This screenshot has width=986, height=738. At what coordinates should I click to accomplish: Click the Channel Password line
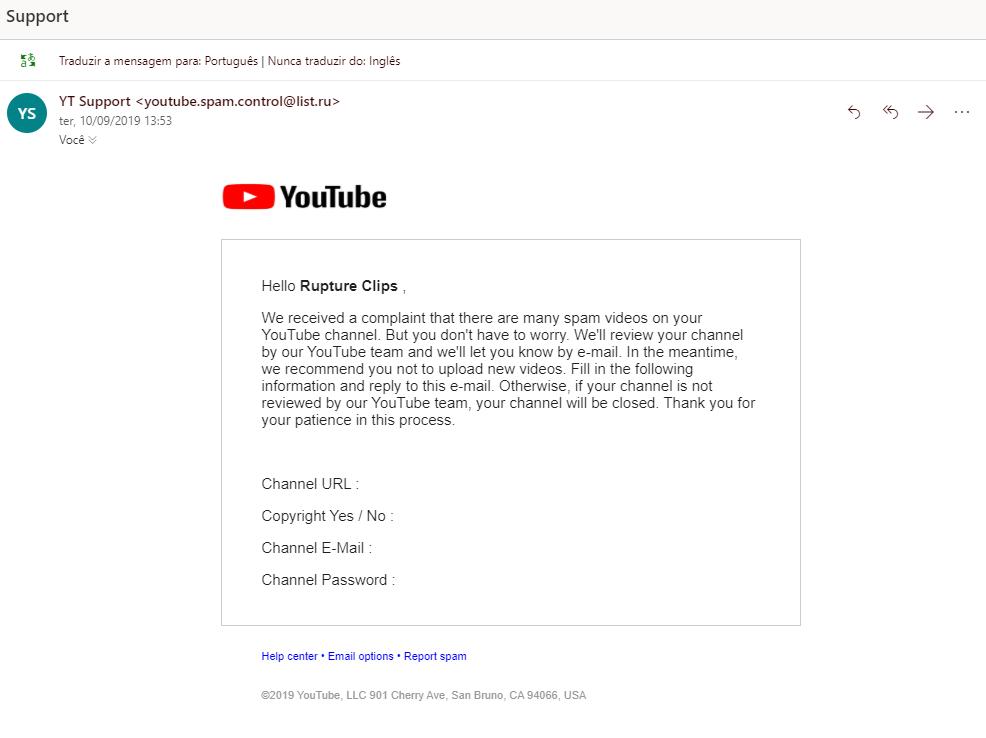(328, 580)
